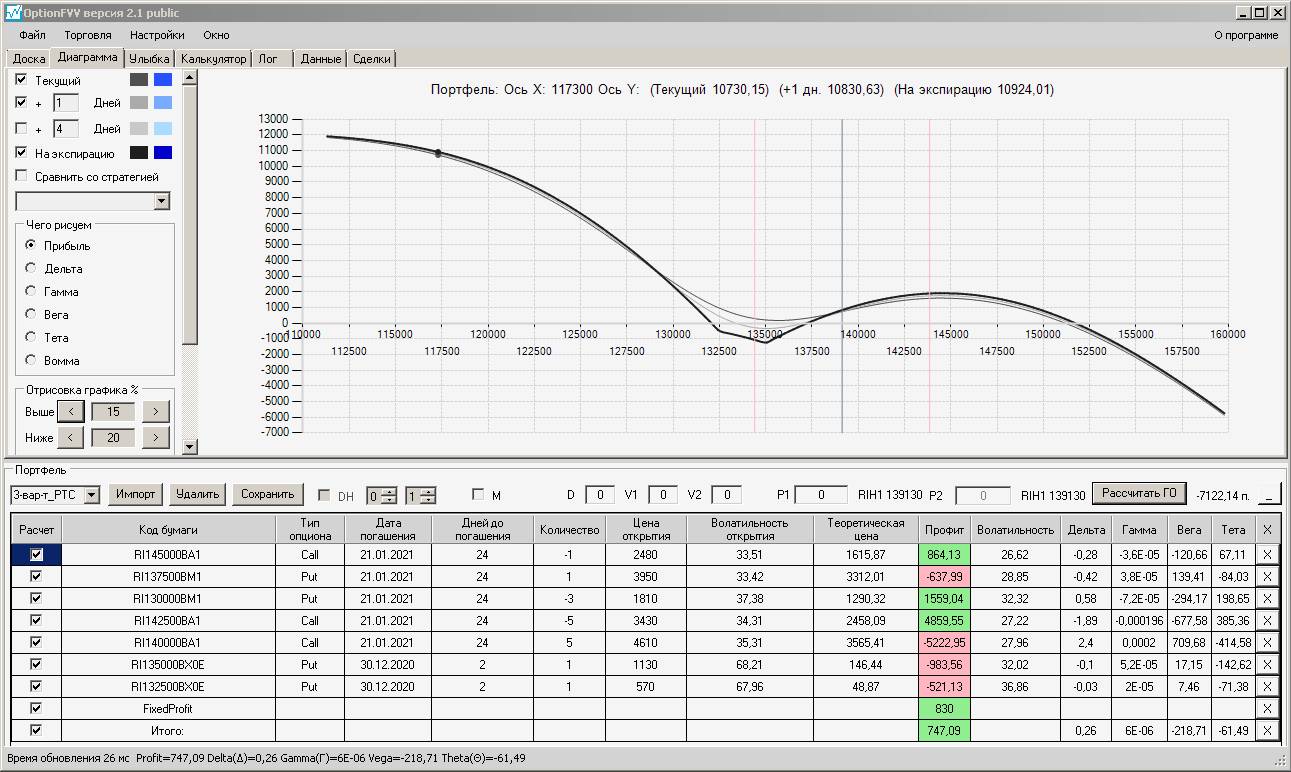Viewport: 1291px width, 772px height.
Task: Click the Рассчитать ГО button
Action: 1139,493
